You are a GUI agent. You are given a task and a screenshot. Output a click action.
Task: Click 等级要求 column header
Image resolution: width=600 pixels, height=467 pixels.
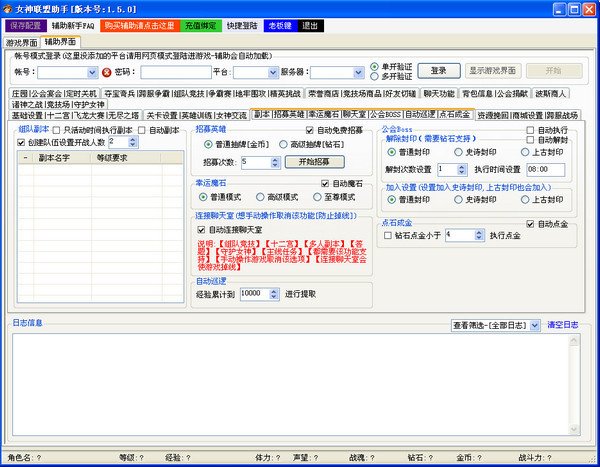coord(126,158)
